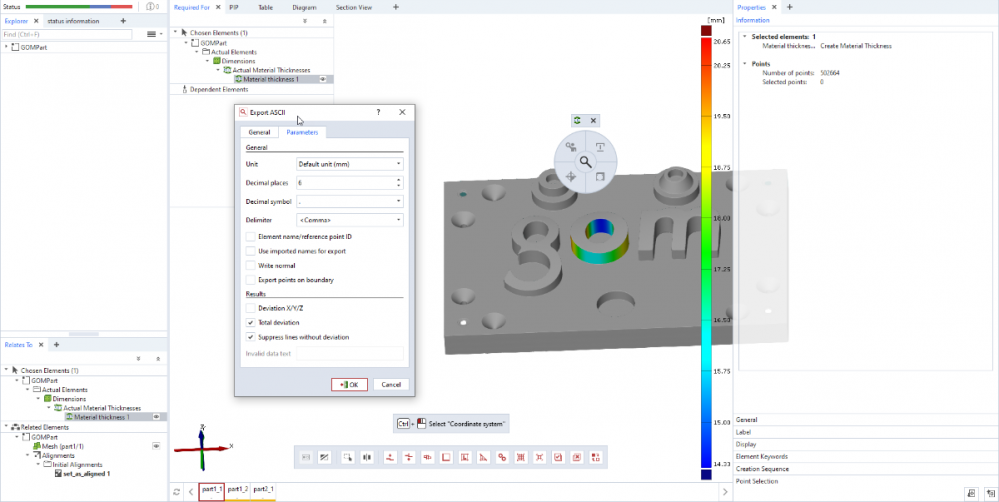
Task: Click OK in Export ASCII dialog
Action: (350, 384)
